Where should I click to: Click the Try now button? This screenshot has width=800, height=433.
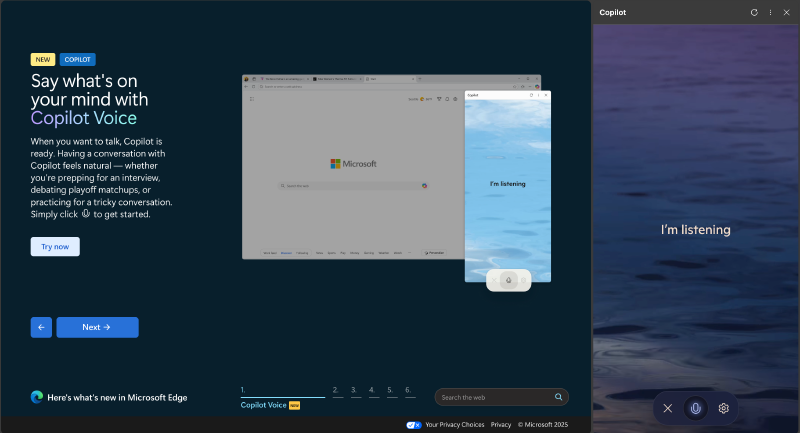click(55, 246)
